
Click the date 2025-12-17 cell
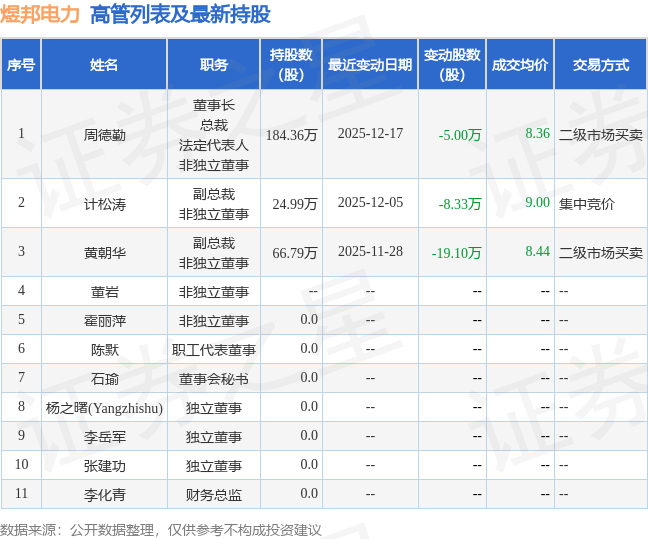point(370,134)
